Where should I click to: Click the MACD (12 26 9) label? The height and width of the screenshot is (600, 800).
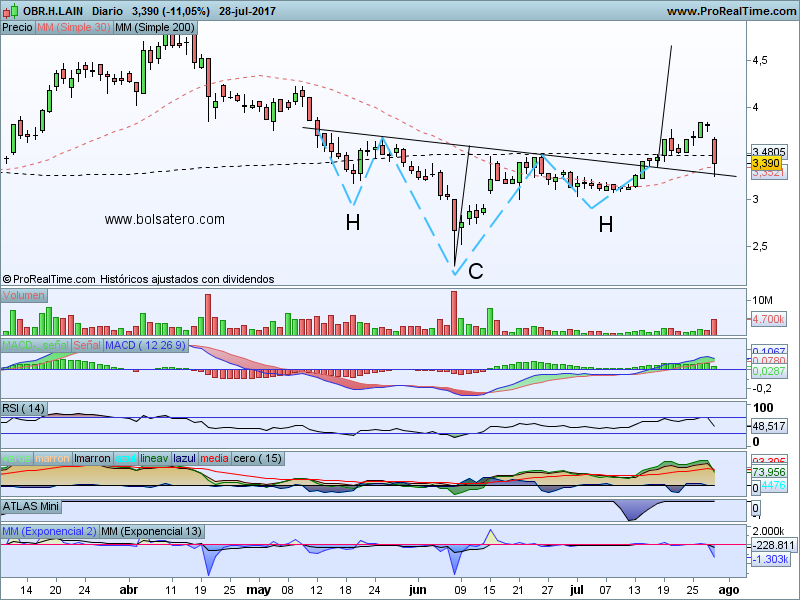(x=146, y=346)
